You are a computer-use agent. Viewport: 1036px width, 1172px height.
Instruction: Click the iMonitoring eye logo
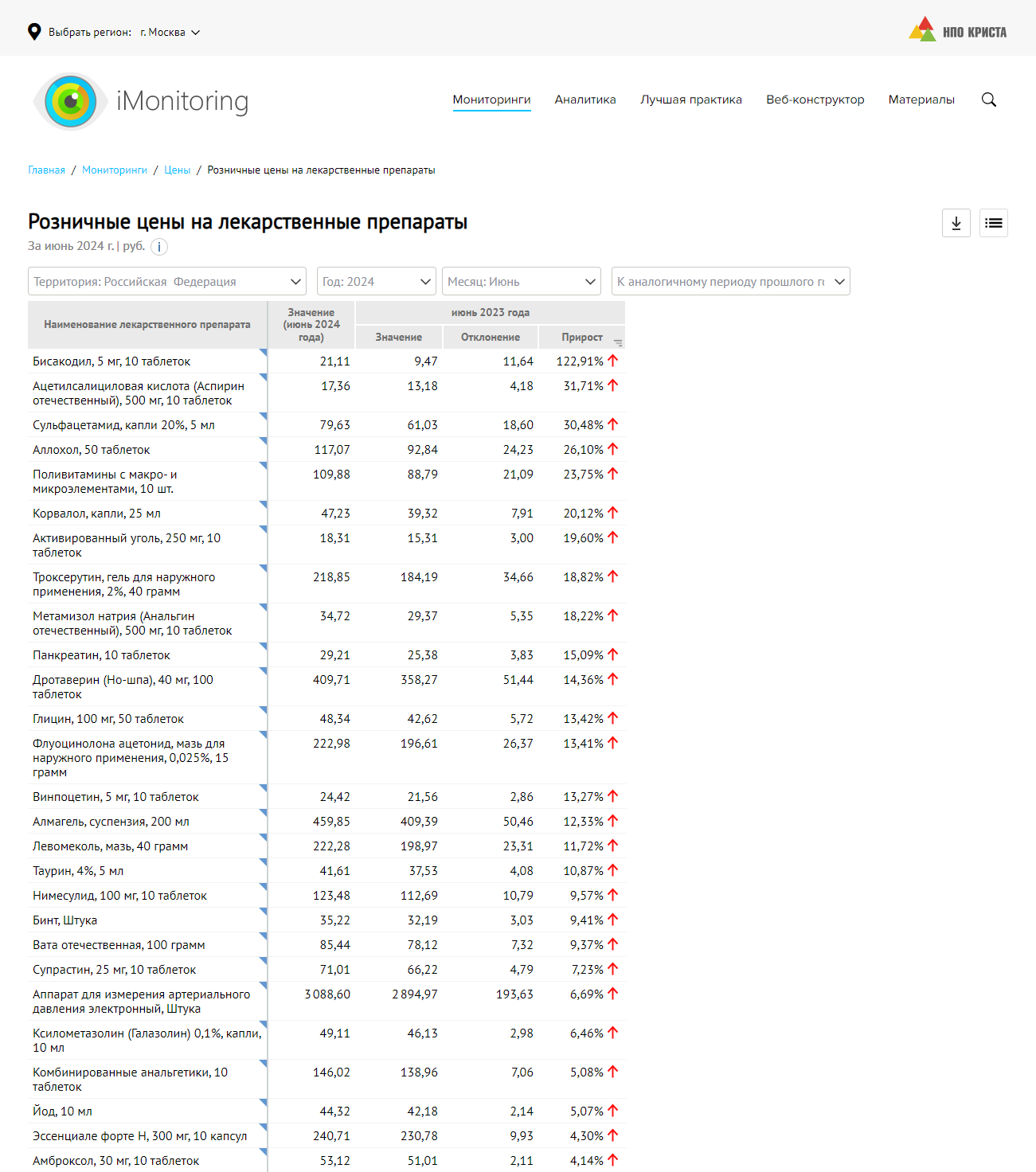click(x=71, y=101)
